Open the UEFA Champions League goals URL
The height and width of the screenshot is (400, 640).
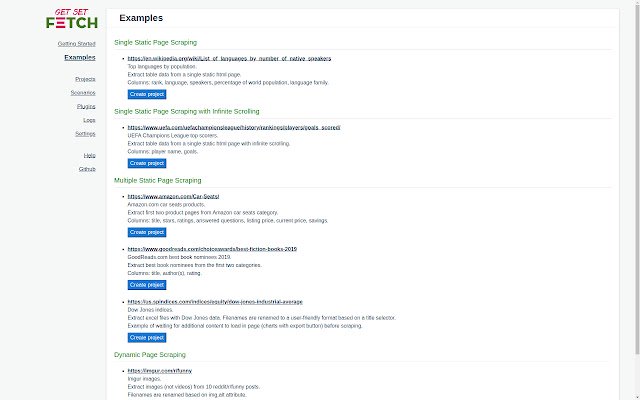[234, 128]
